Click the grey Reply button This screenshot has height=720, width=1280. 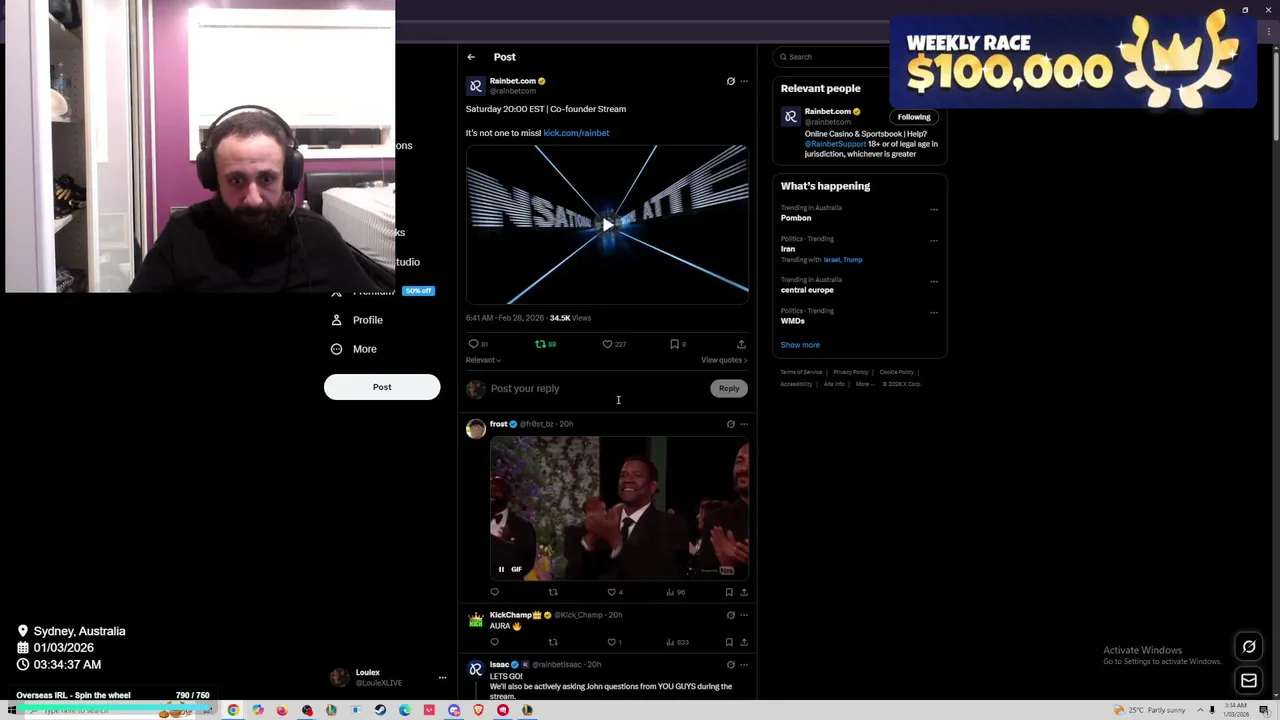coord(729,388)
